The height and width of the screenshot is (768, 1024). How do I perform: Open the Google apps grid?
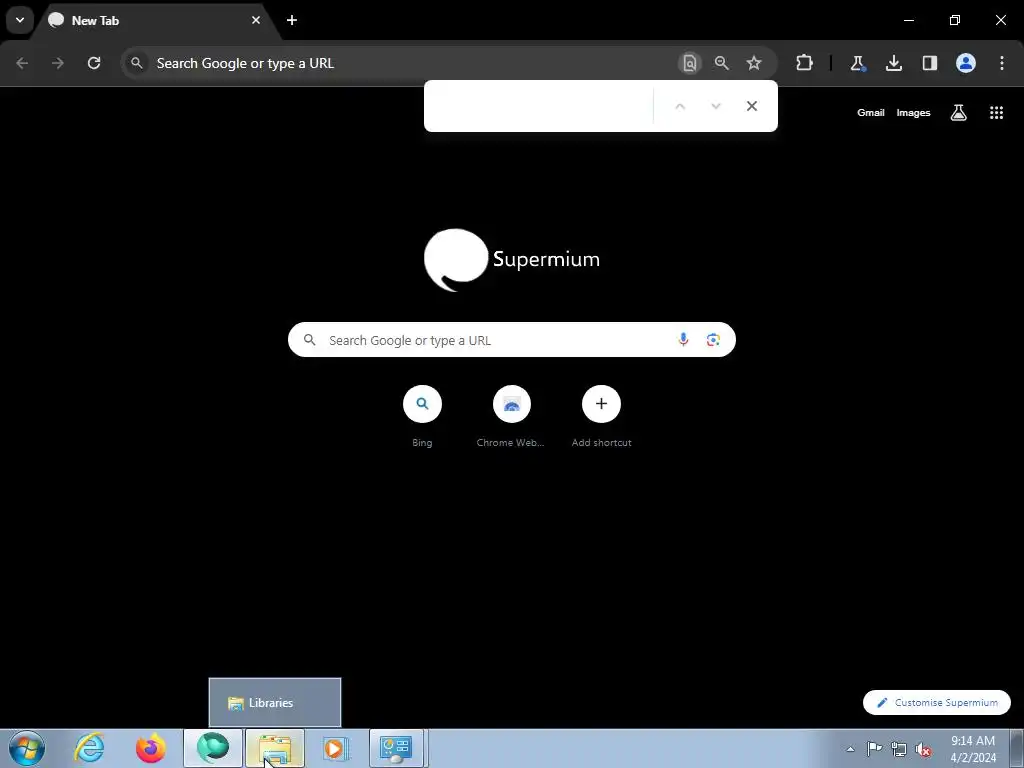[x=996, y=113]
